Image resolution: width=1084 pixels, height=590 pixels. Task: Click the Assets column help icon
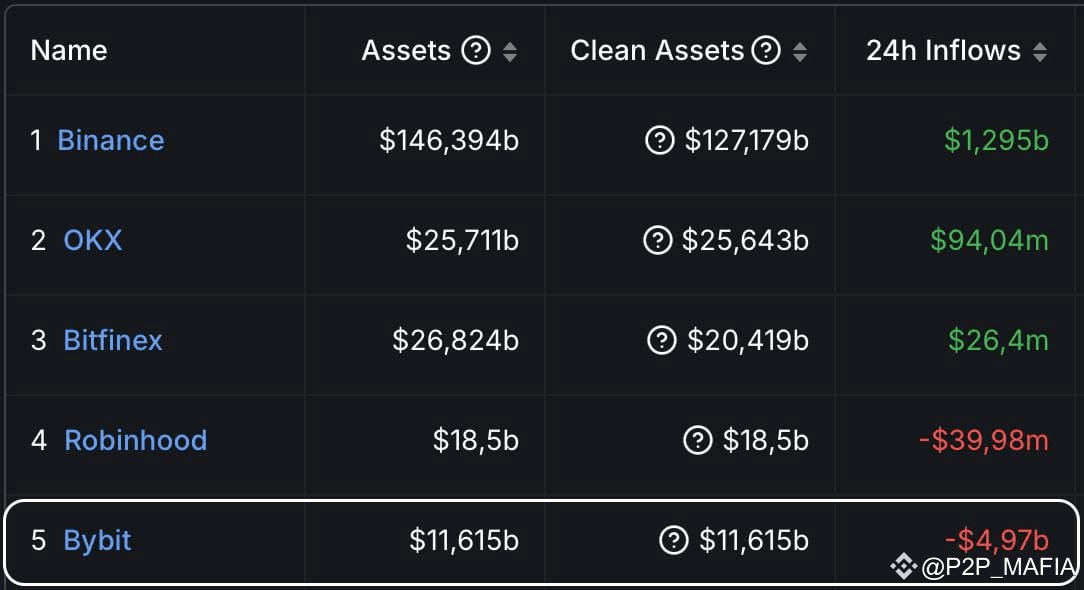476,50
